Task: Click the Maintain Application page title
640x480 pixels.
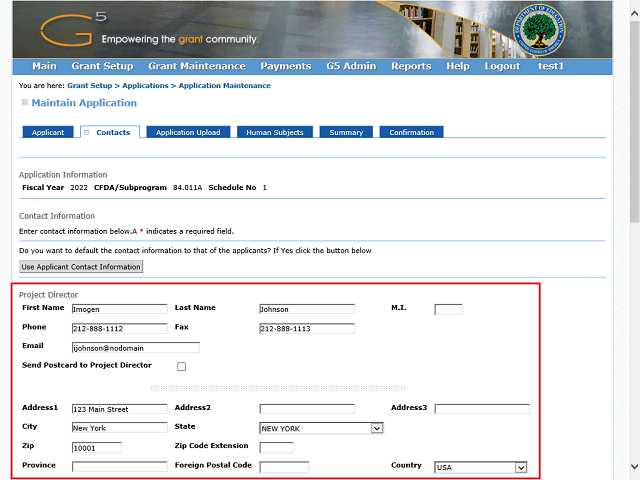Action: pos(84,102)
